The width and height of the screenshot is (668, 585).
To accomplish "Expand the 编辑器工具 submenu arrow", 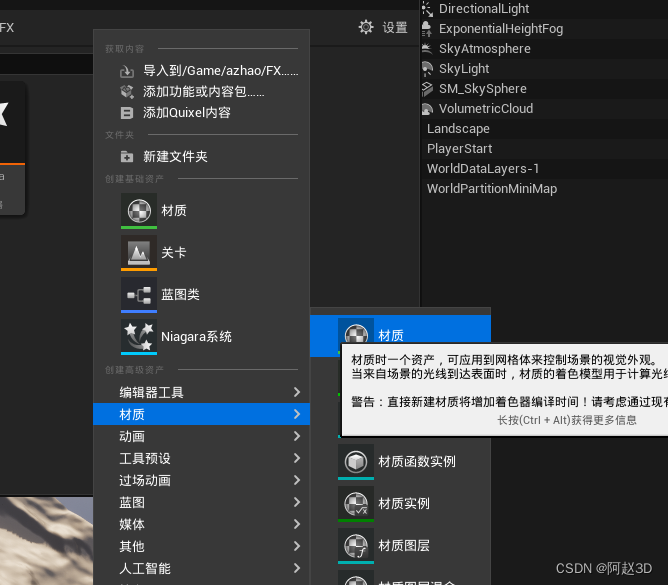I will (297, 392).
